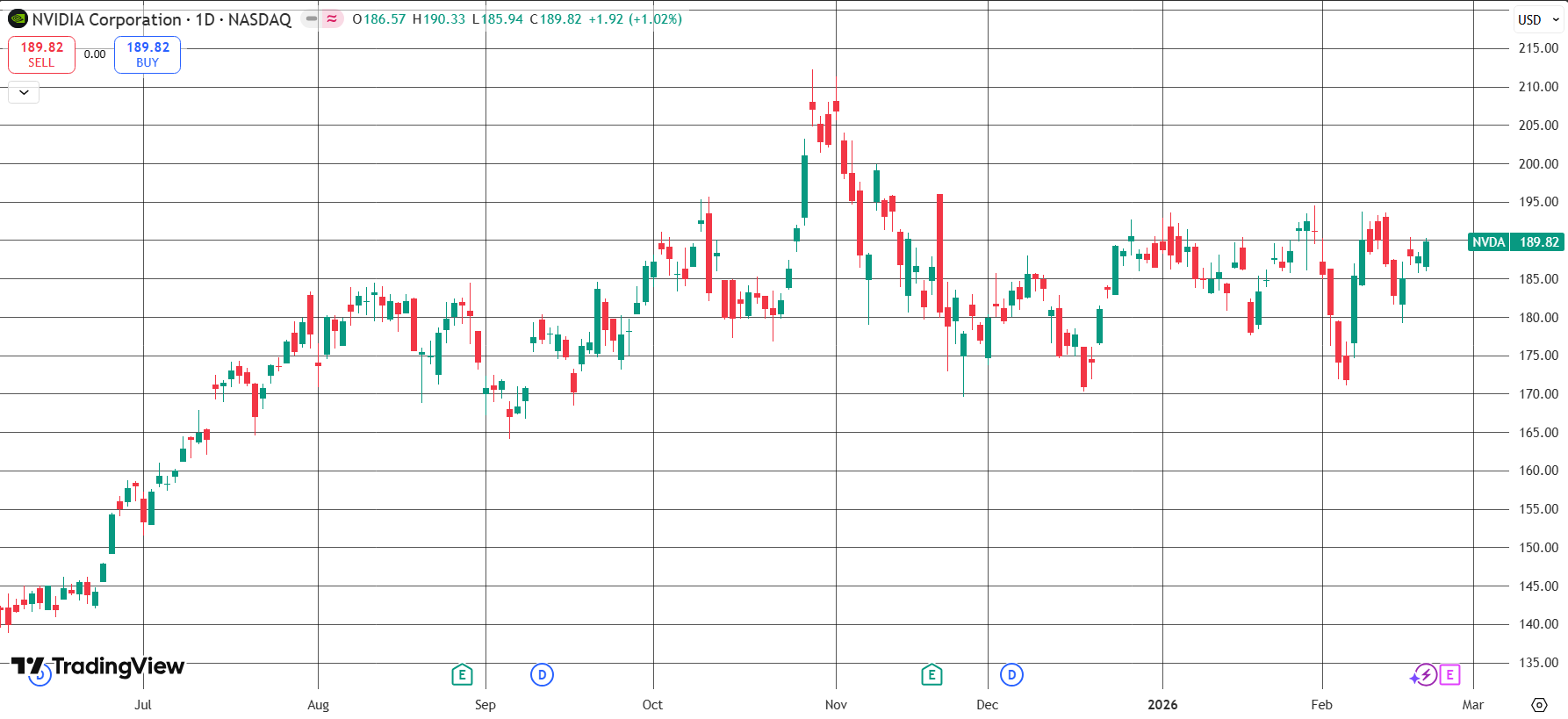The height and width of the screenshot is (719, 1568).
Task: Click the Mar label on time axis
Action: click(1473, 705)
